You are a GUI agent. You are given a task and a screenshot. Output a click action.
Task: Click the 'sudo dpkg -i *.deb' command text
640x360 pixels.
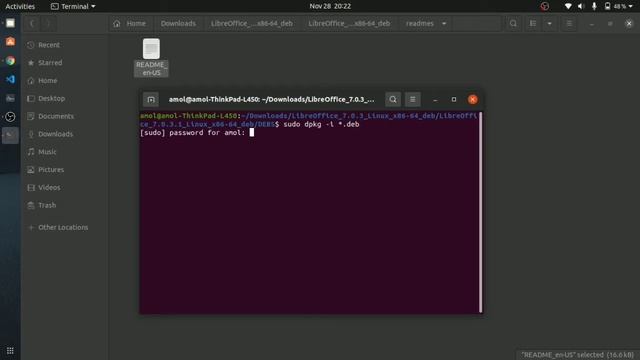[321, 124]
